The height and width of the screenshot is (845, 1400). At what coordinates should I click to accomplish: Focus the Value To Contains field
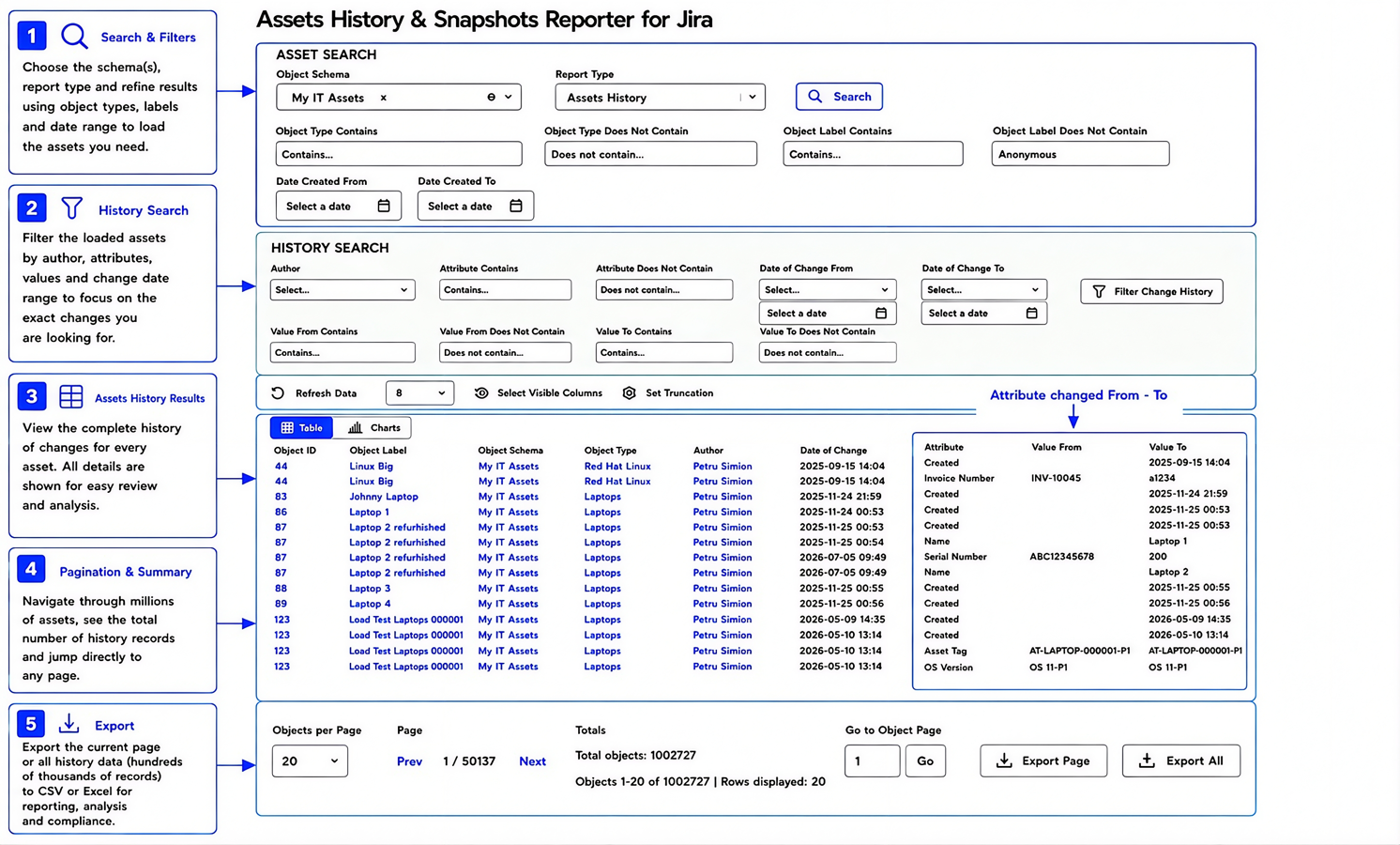[664, 353]
